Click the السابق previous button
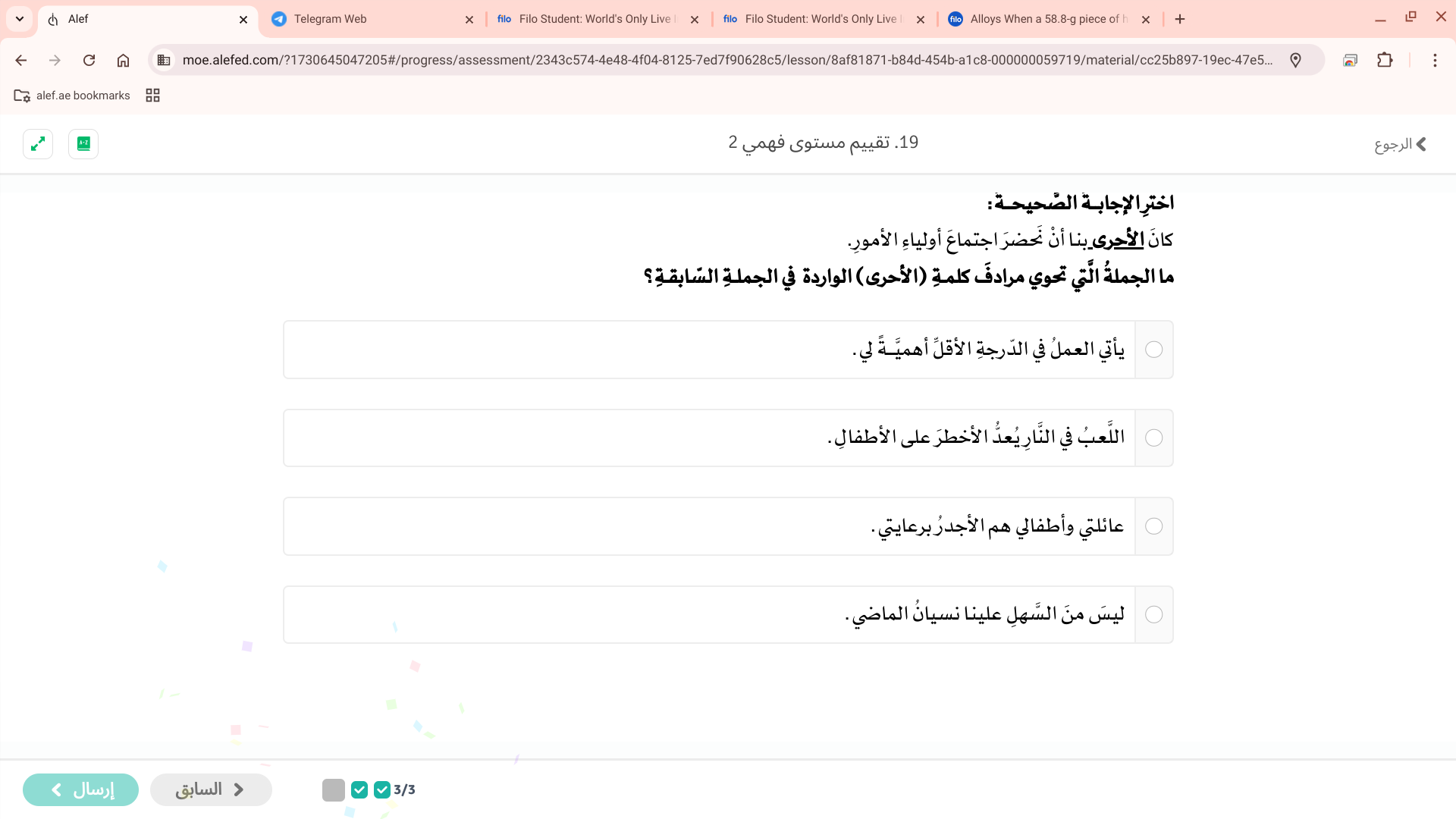 (x=211, y=789)
